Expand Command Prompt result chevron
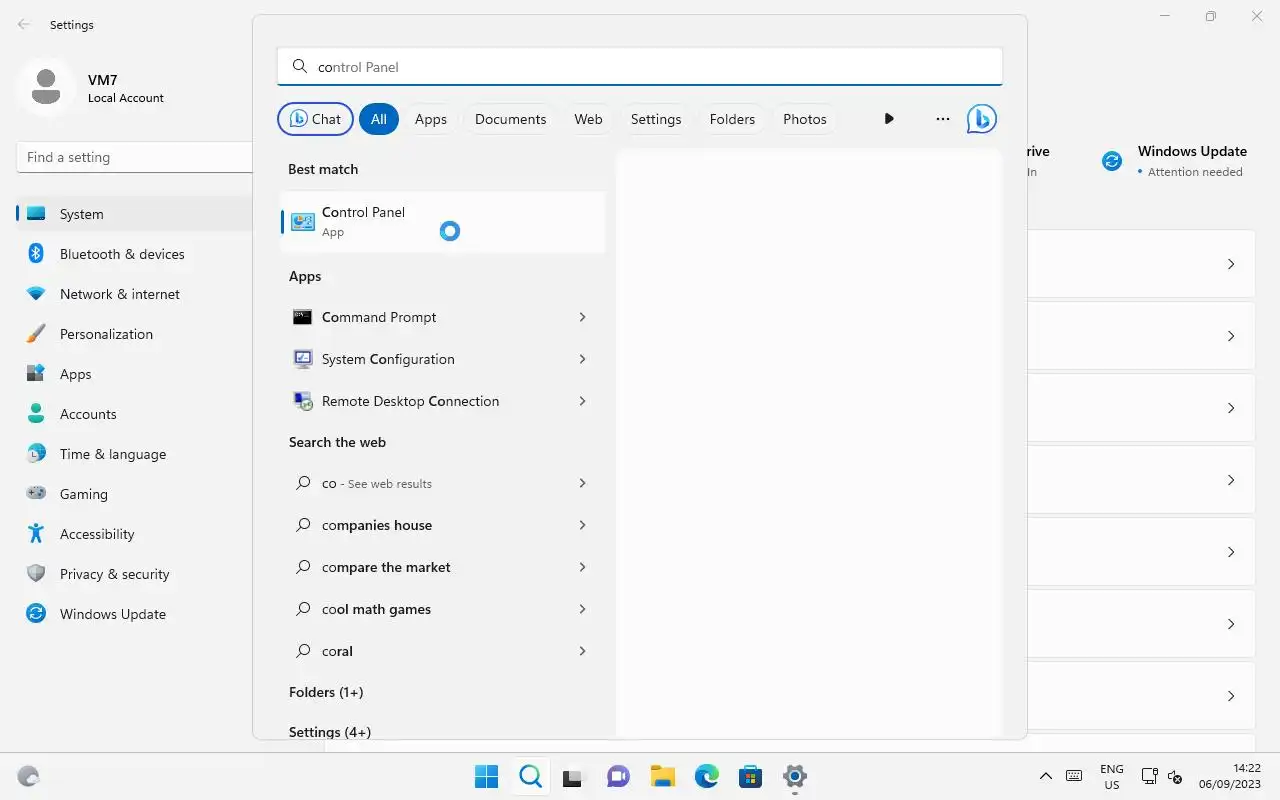This screenshot has width=1280, height=800. point(582,317)
